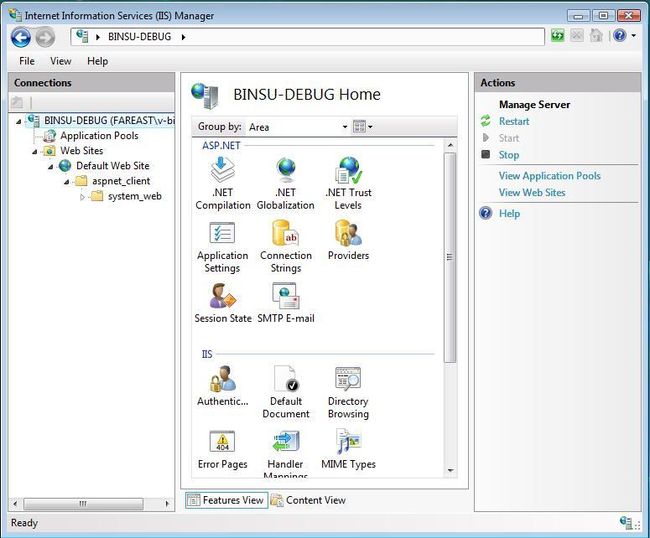Click BINSU-DEBUG in the address bar
The width and height of the screenshot is (650, 538).
tap(139, 37)
